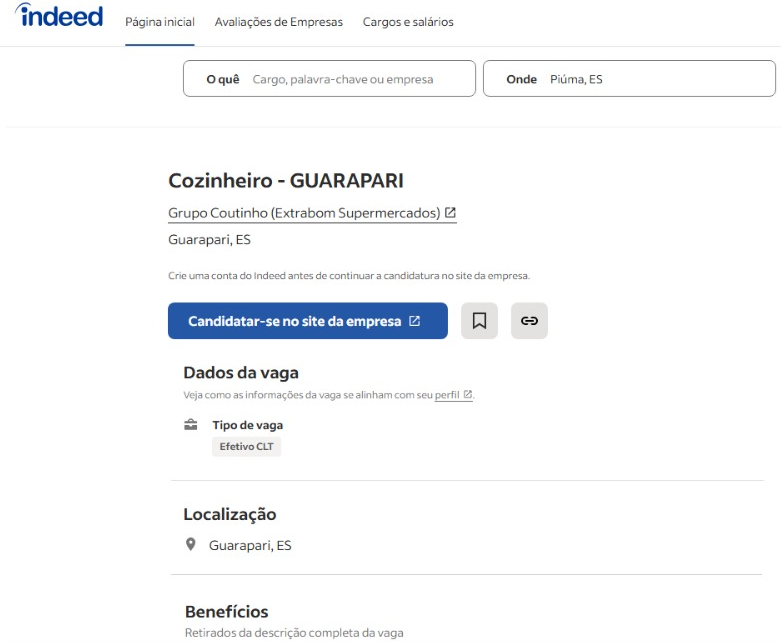Open the Indeed logo homepage
Viewport: 781px width, 642px height.
pos(59,15)
